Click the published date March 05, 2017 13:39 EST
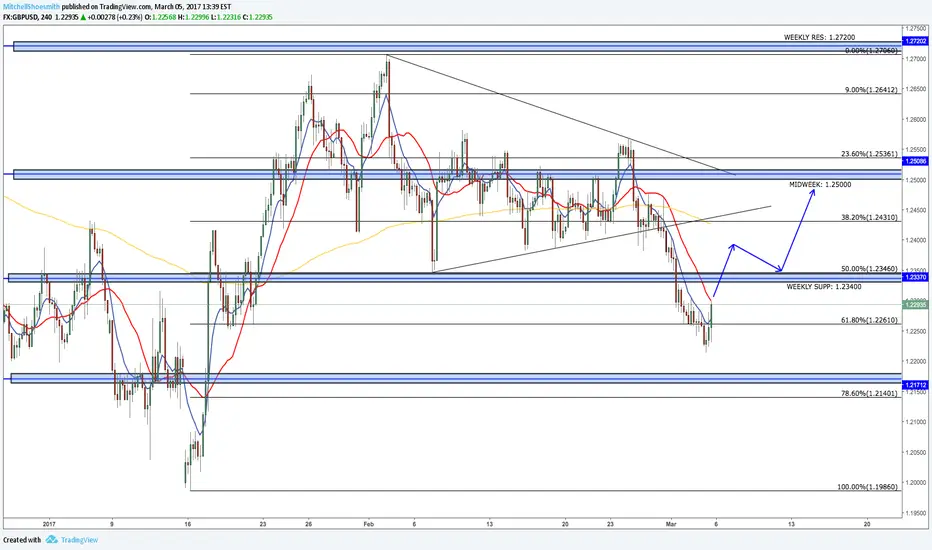 click(x=192, y=7)
